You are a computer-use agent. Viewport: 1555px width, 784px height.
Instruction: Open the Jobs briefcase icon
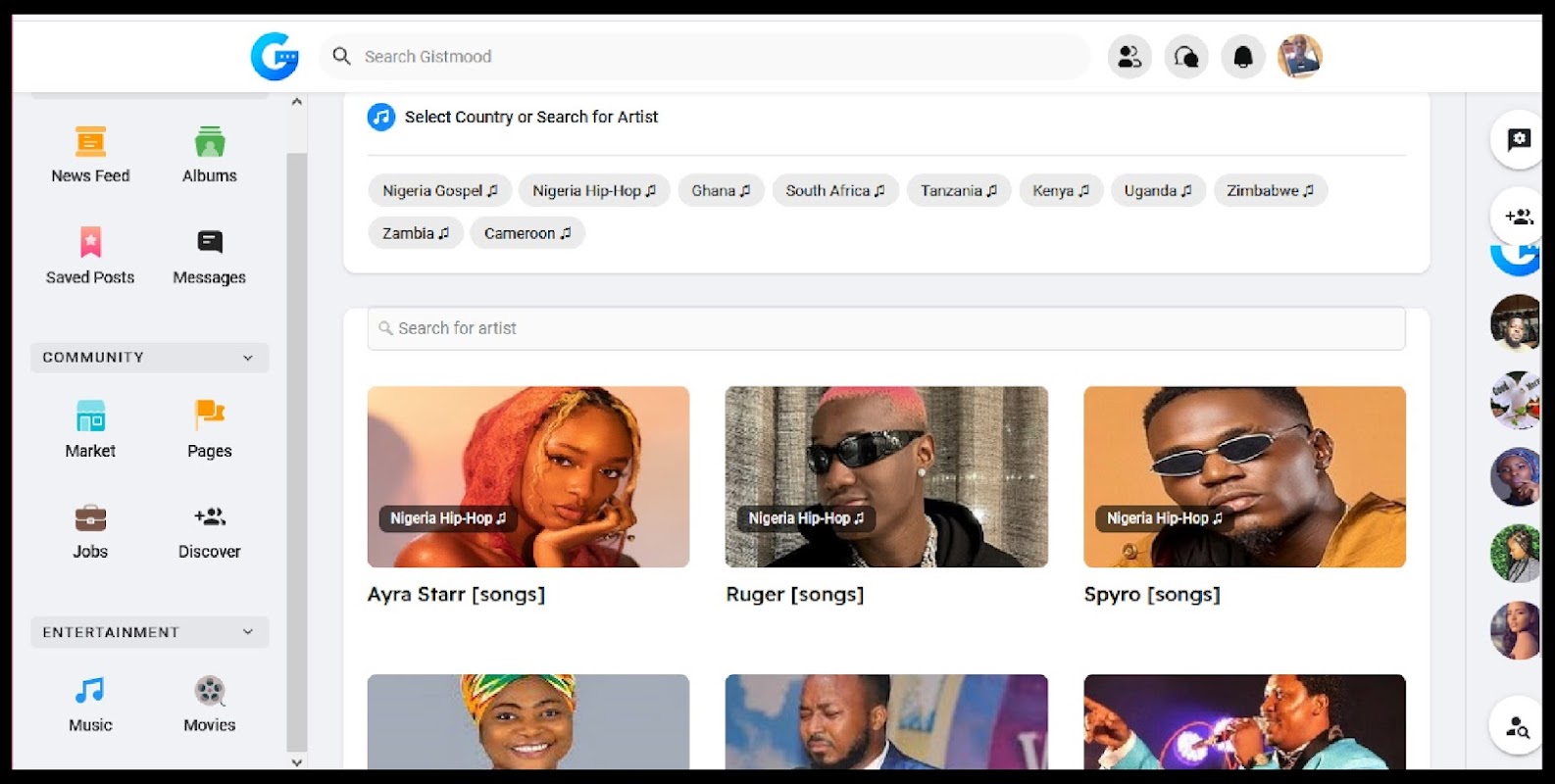(x=90, y=517)
